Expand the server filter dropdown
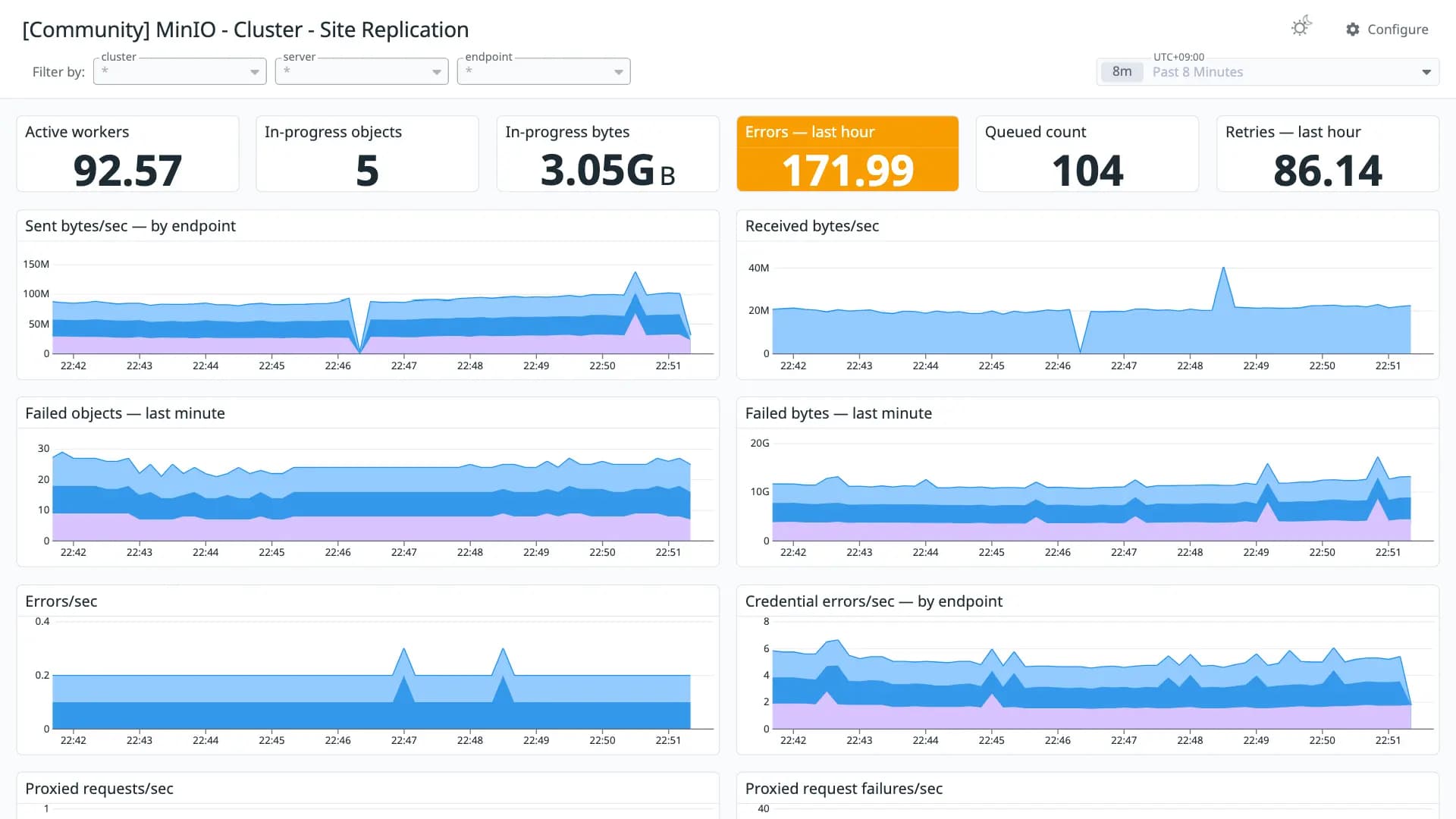The width and height of the screenshot is (1456, 819). 362,71
